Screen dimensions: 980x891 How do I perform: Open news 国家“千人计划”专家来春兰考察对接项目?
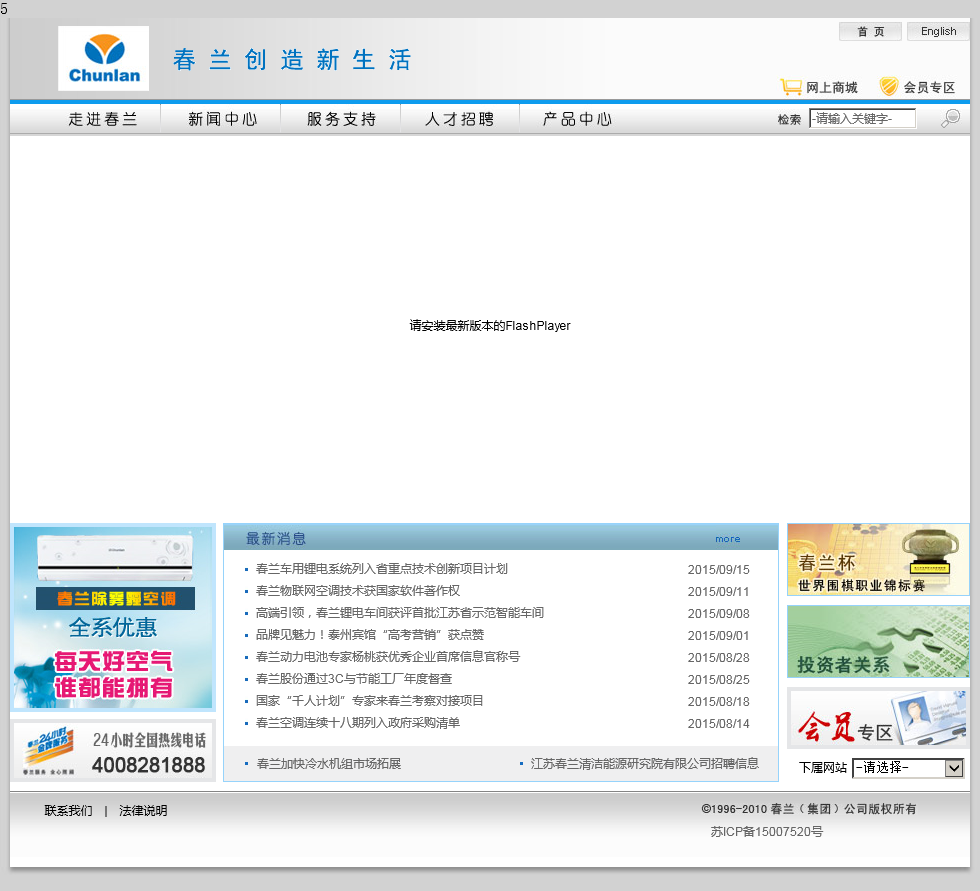[x=369, y=700]
